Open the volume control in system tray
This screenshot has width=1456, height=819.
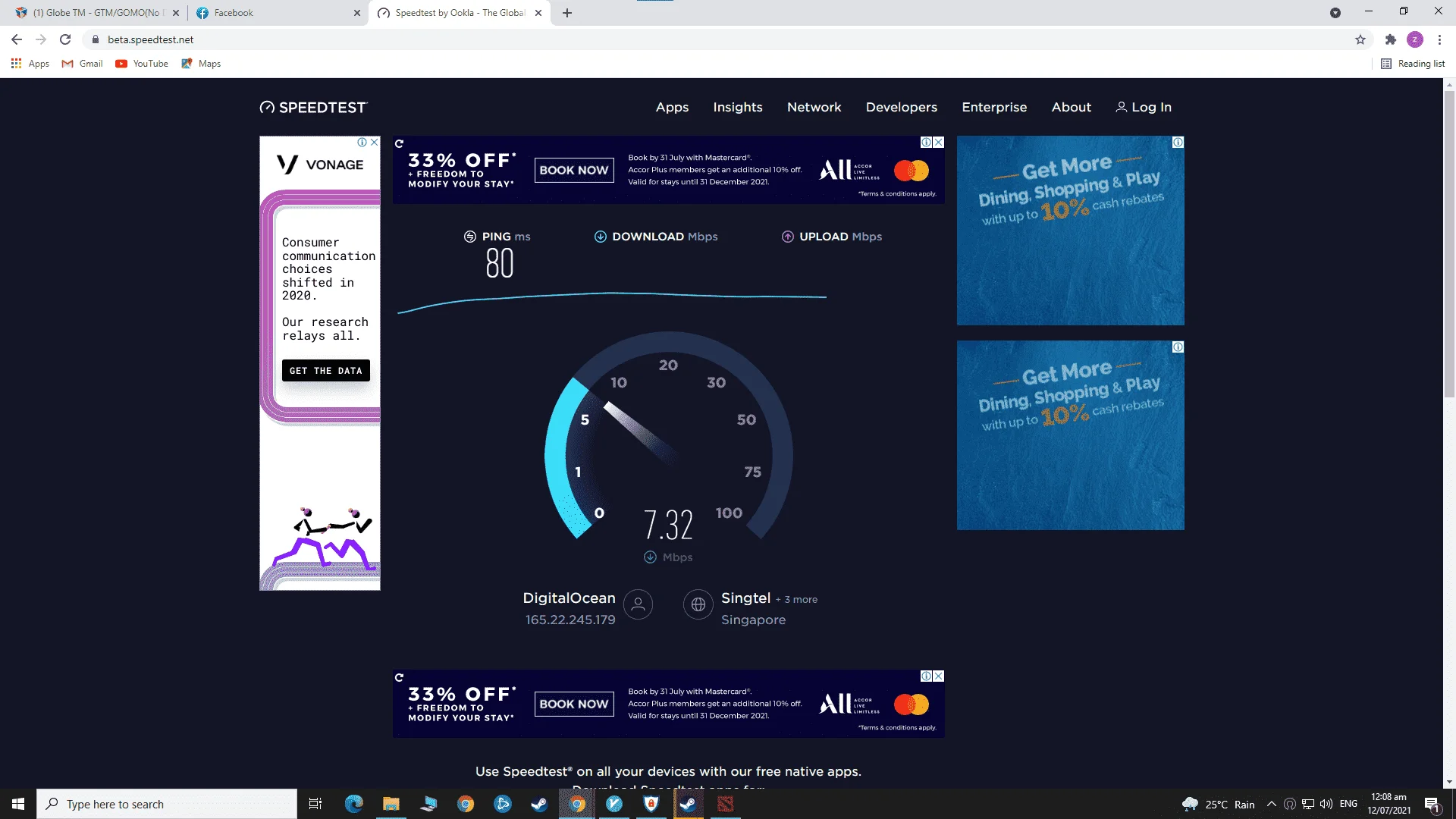tap(1326, 804)
